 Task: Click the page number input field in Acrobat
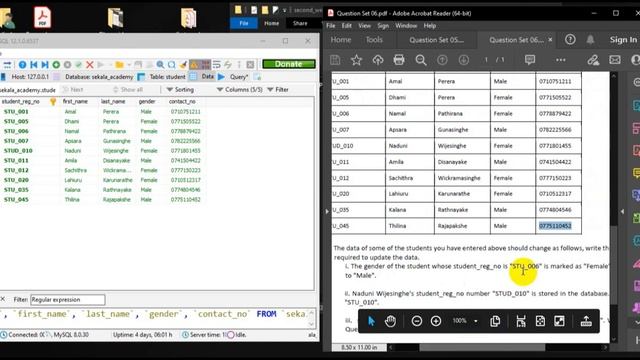click(486, 60)
